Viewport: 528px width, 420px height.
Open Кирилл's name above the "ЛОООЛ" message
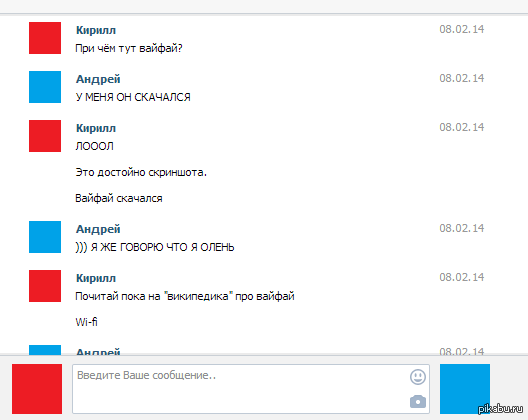click(x=96, y=128)
